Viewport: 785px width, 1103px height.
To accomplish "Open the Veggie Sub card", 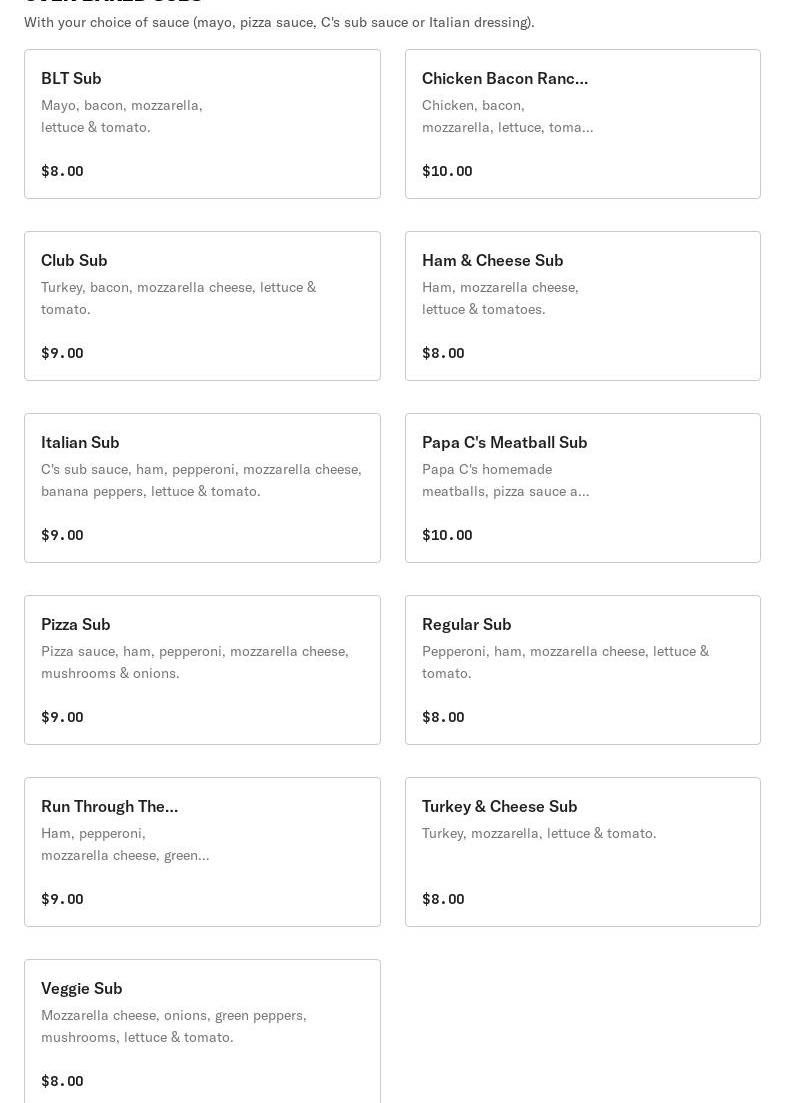I will [203, 1031].
